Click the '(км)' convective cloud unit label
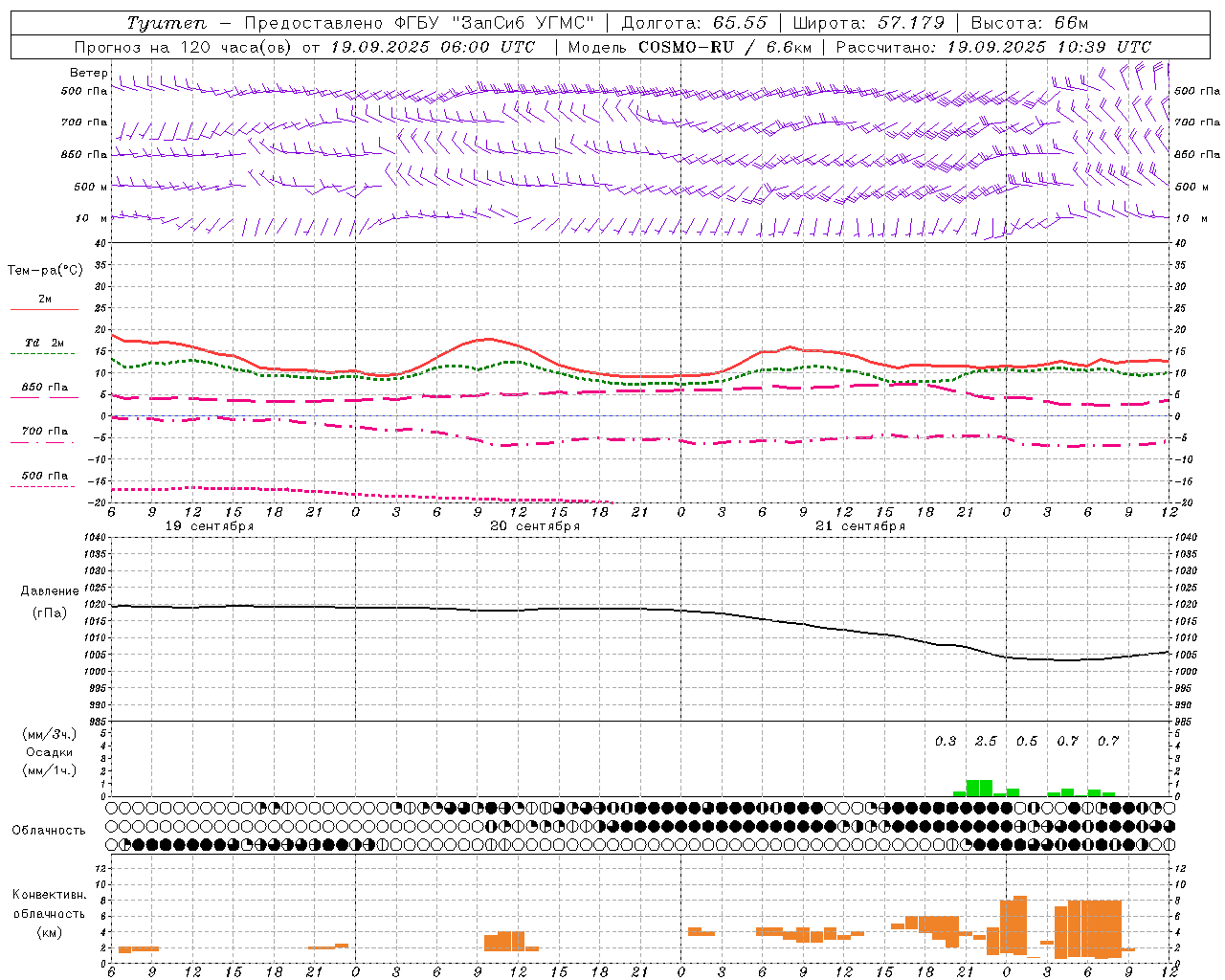Viewport: 1225px width, 980px height. point(49,932)
